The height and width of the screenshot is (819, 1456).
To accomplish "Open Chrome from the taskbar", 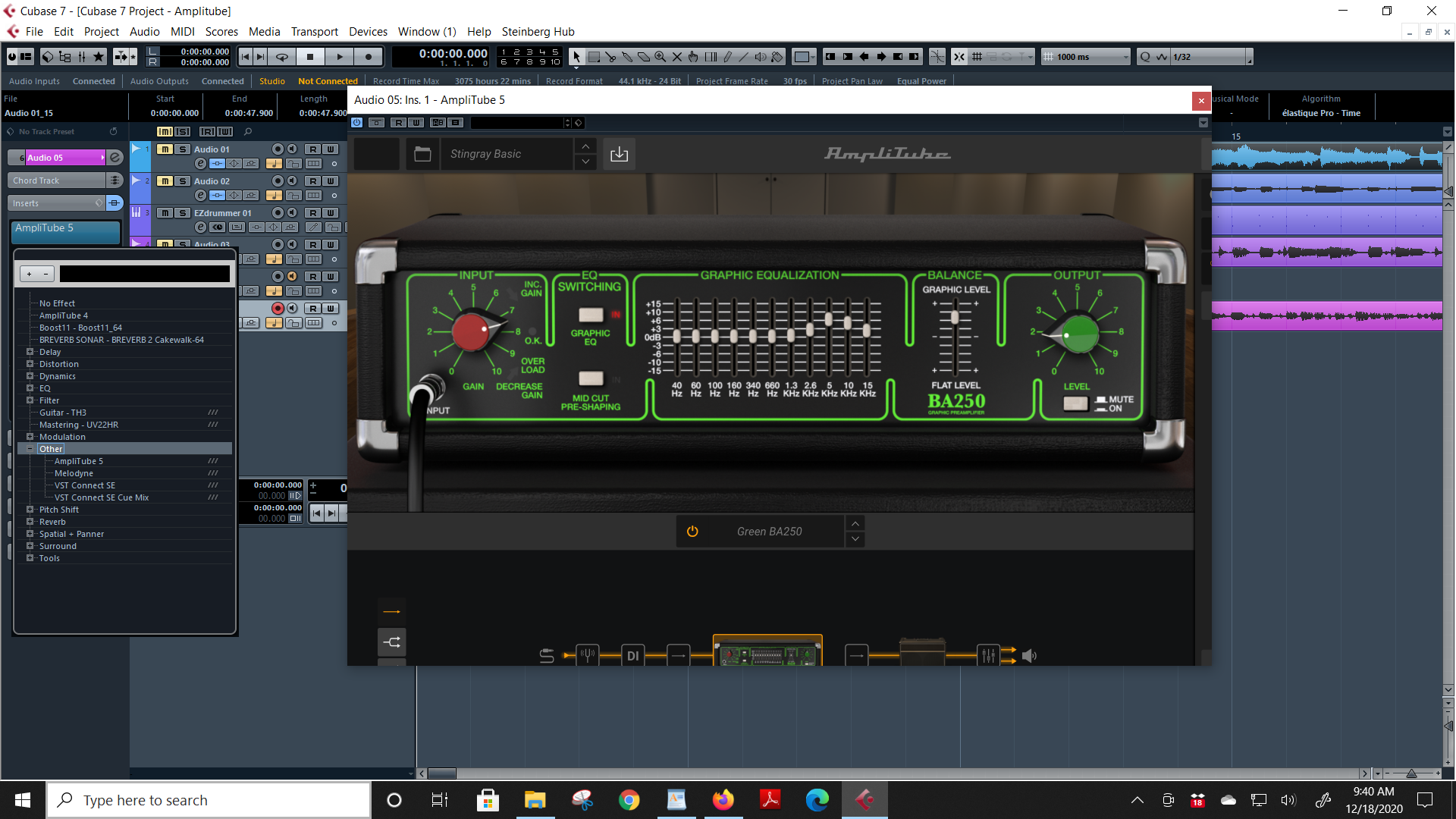I will (629, 800).
